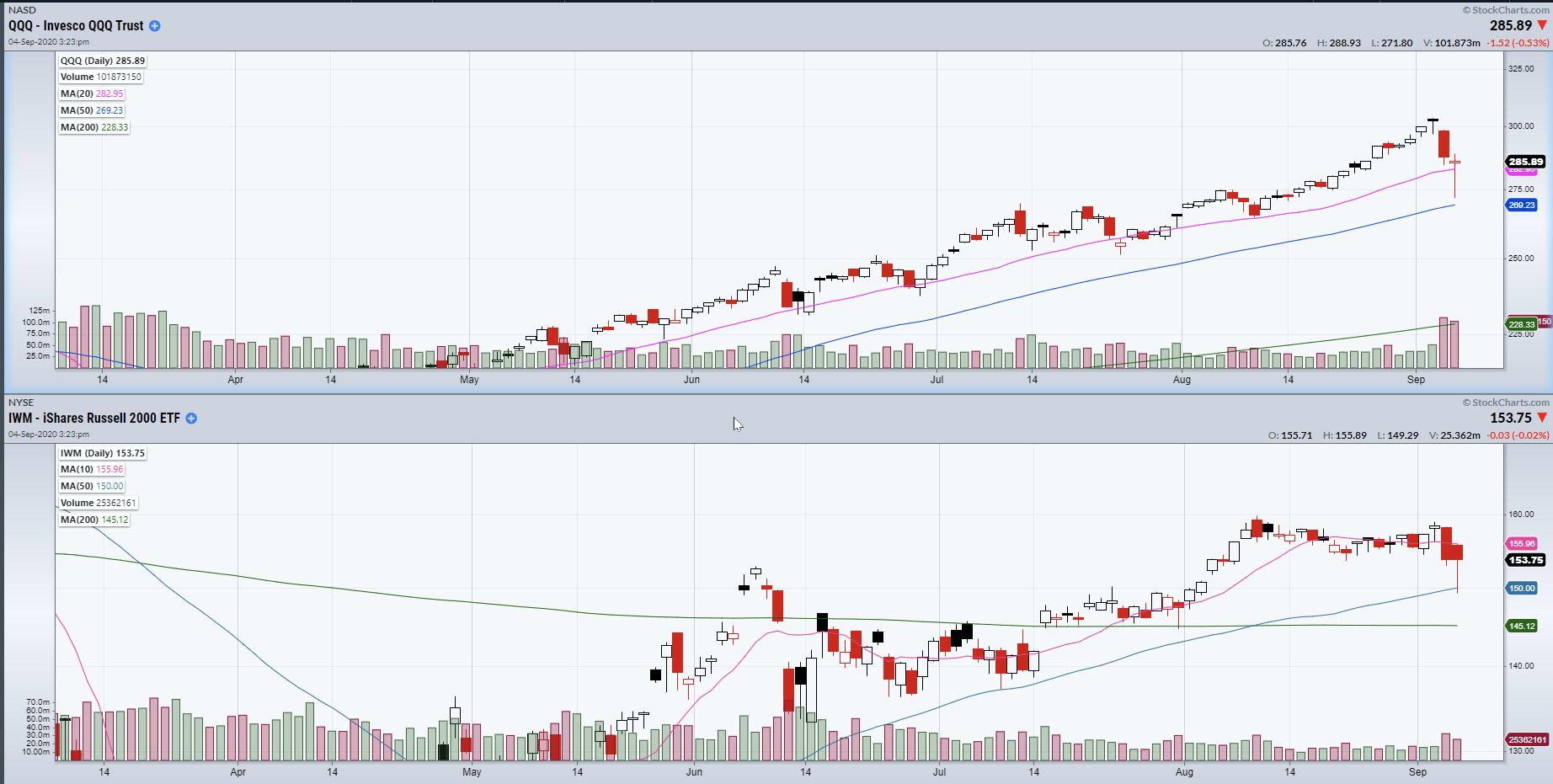Click the red down arrow next to QQQ price
Viewport: 1553px width, 784px height.
[1542, 25]
